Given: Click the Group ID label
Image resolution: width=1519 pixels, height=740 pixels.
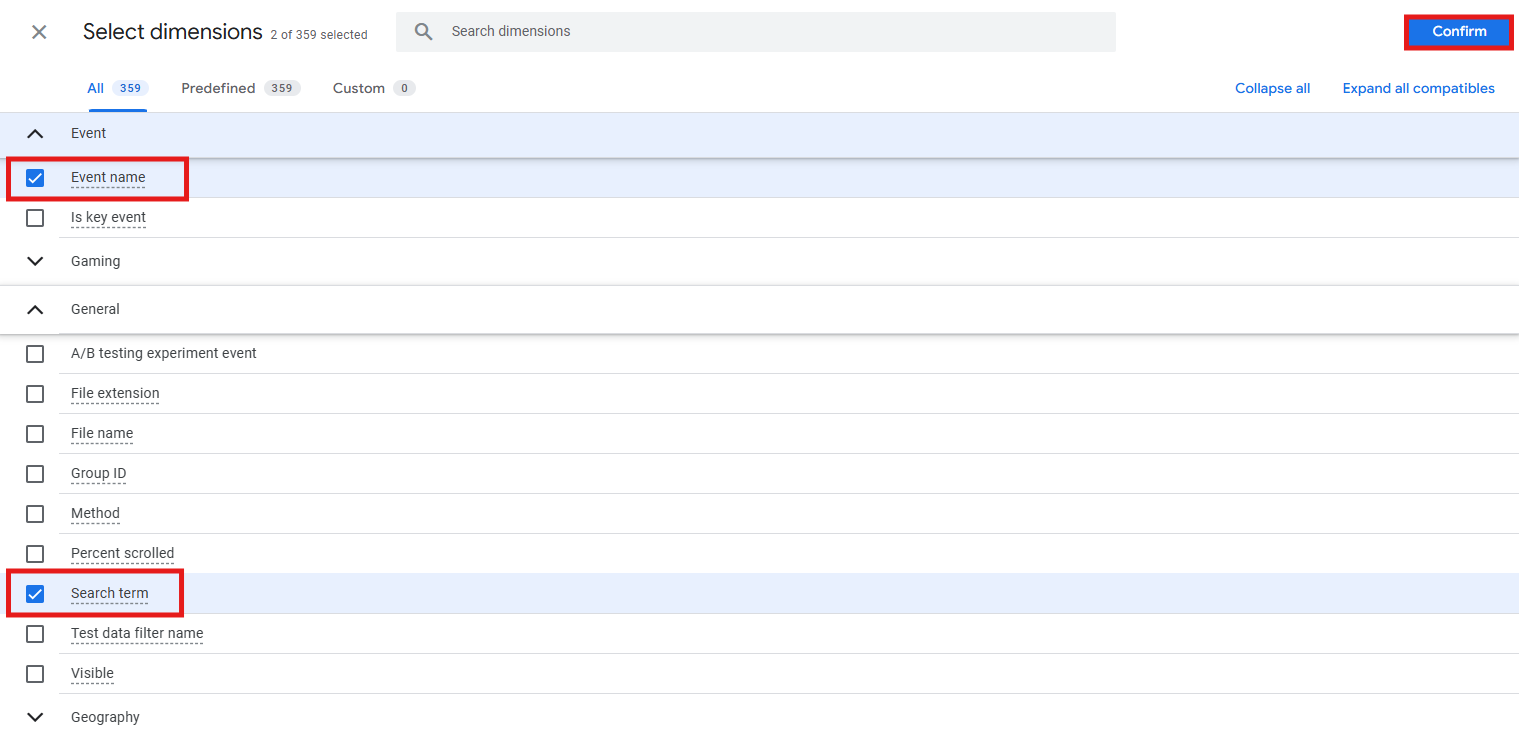Looking at the screenshot, I should click(x=98, y=473).
